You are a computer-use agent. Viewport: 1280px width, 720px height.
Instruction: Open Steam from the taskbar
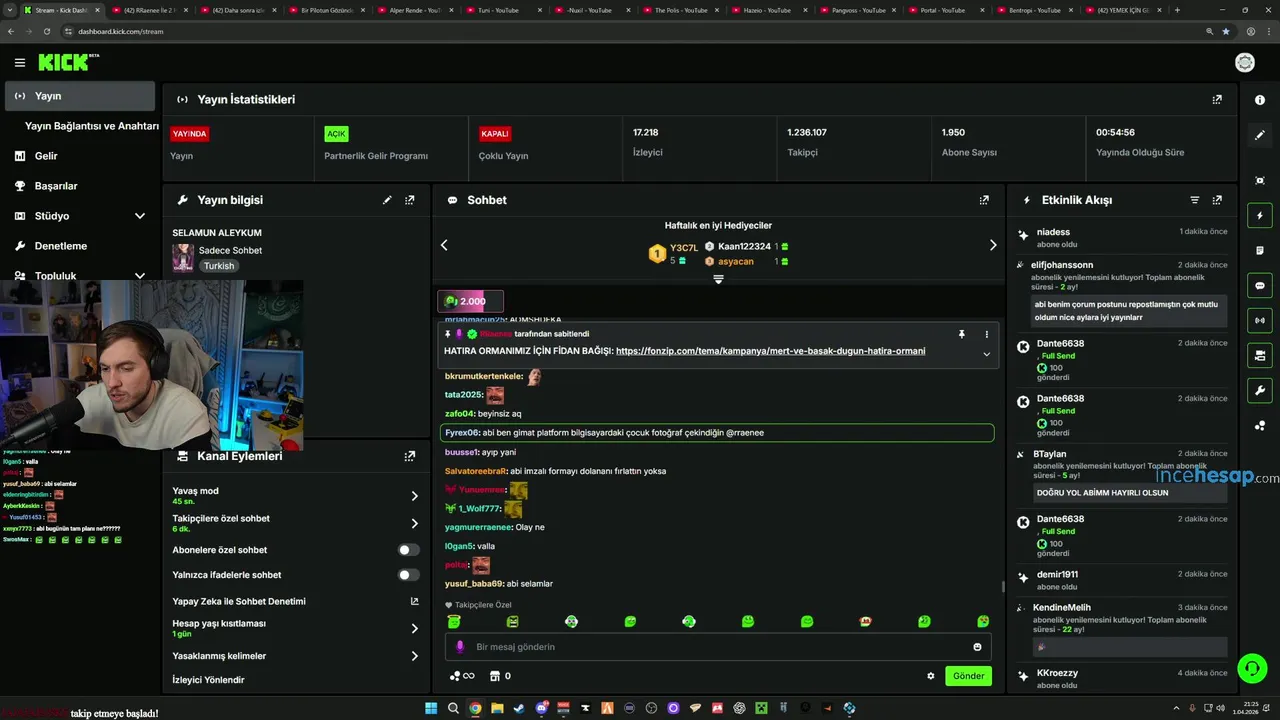(x=519, y=708)
